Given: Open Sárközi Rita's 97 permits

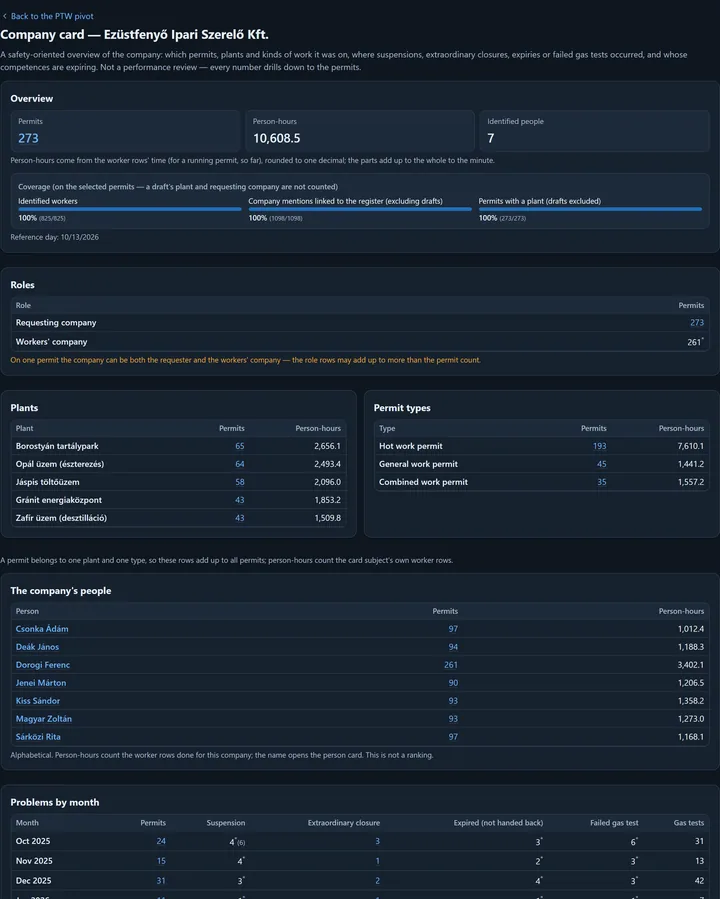Looking at the screenshot, I should [x=453, y=737].
